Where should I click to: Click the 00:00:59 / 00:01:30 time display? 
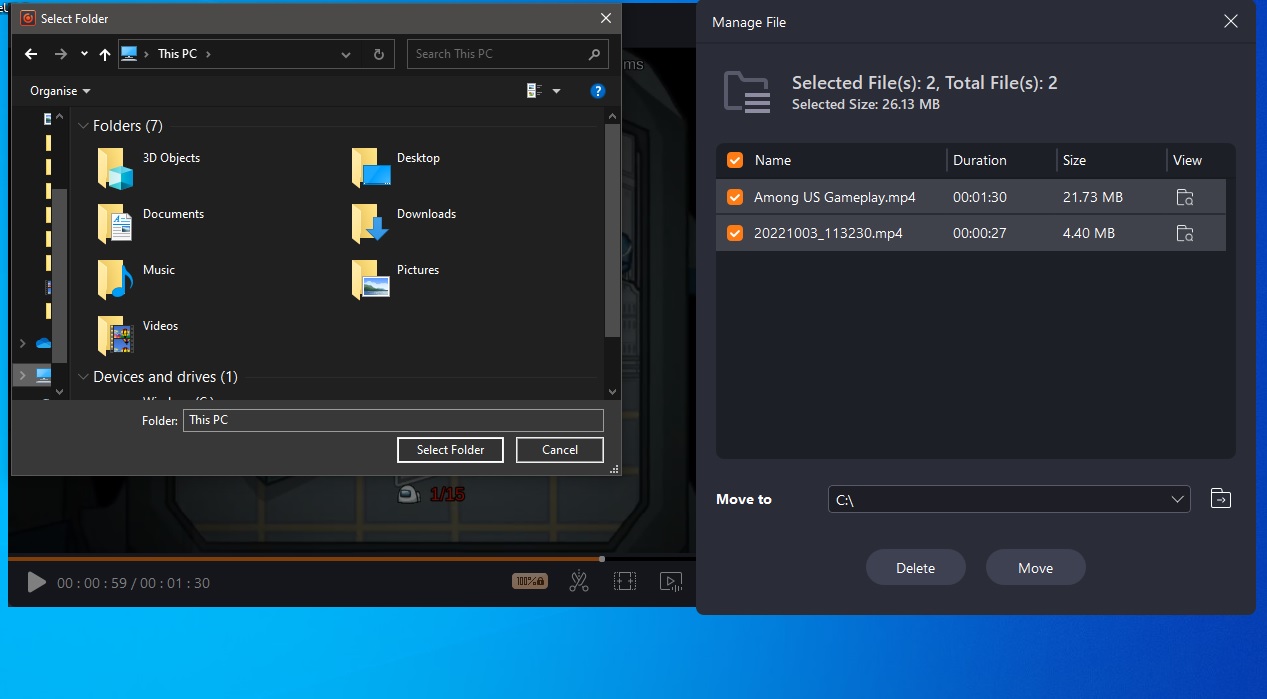133,583
